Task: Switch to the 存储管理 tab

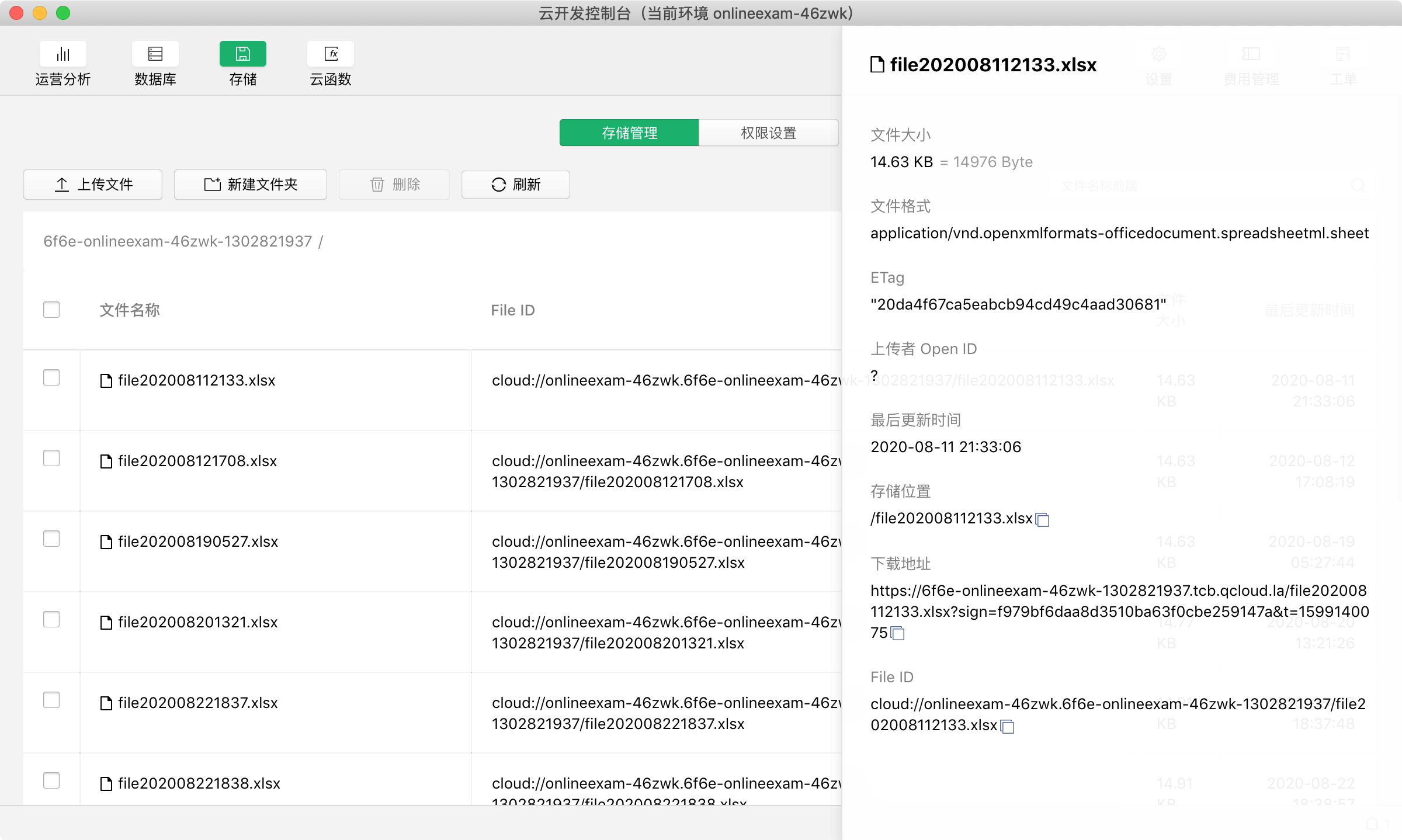Action: [x=629, y=133]
